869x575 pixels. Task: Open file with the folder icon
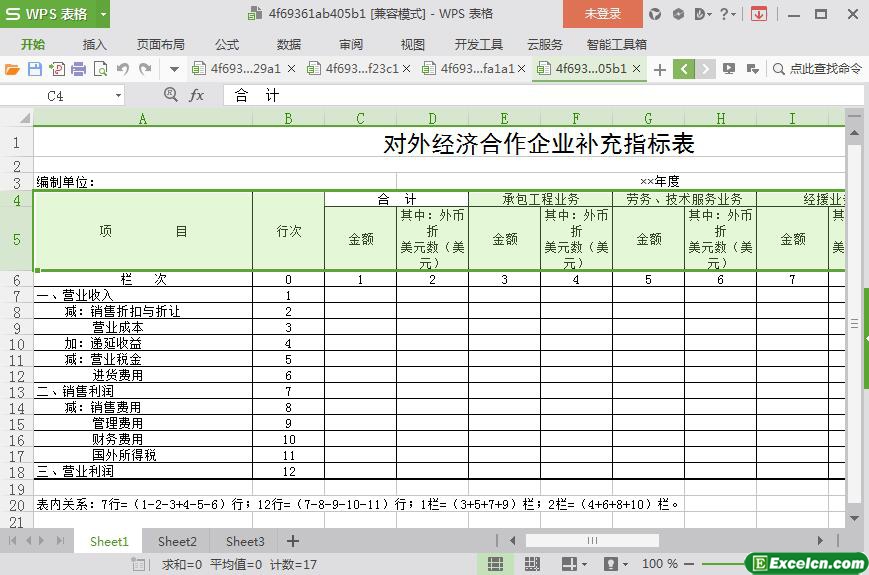12,69
